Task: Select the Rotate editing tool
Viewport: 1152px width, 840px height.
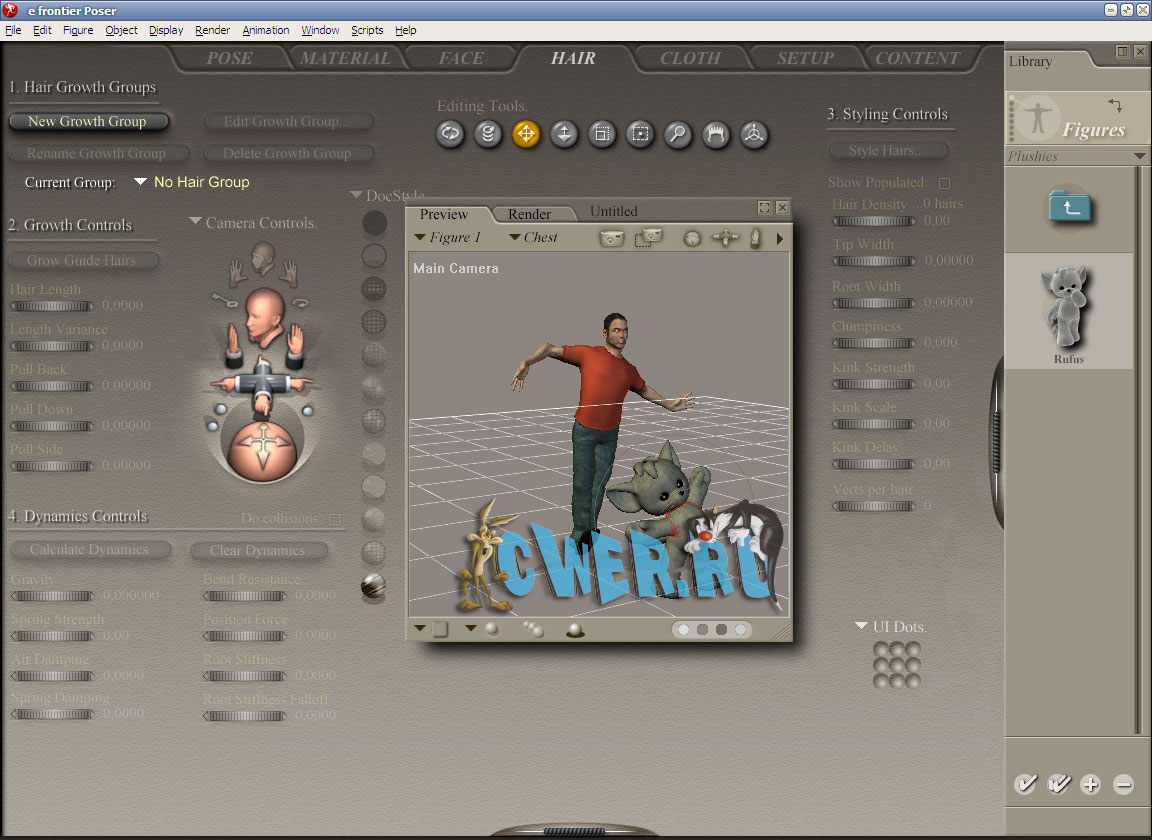Action: tap(450, 134)
